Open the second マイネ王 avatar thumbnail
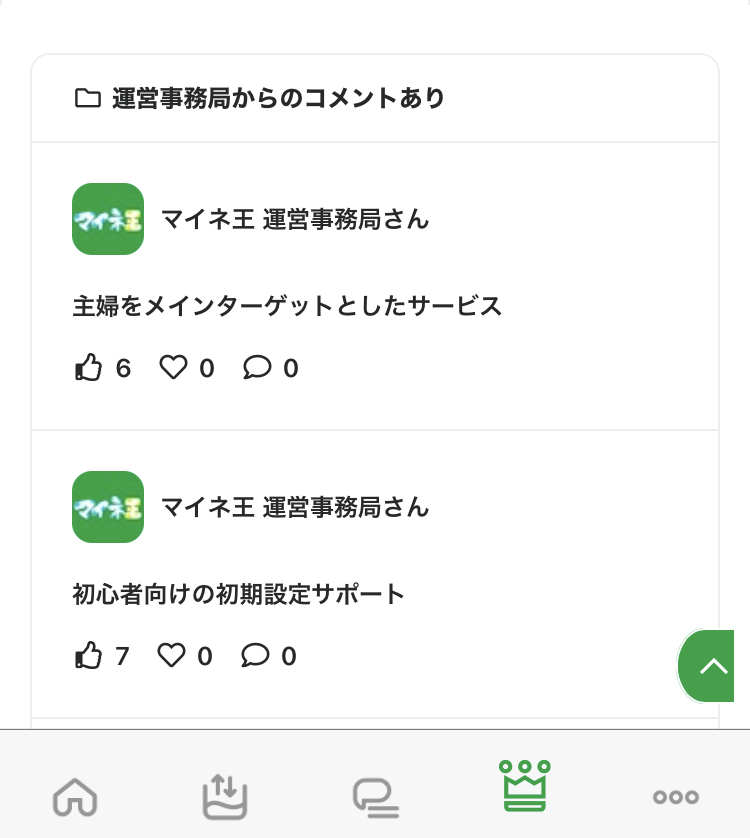The height and width of the screenshot is (838, 750). 108,507
